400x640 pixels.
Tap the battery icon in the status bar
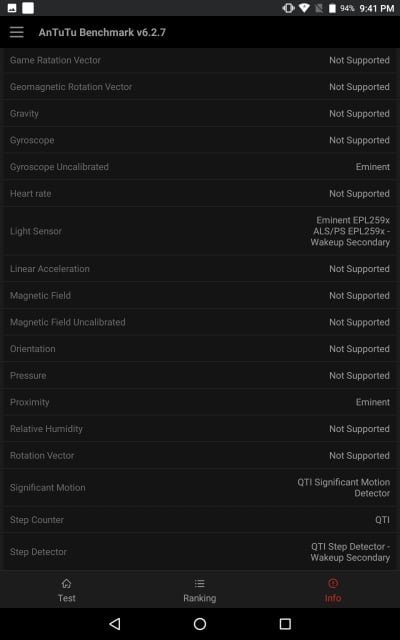pyautogui.click(x=332, y=8)
